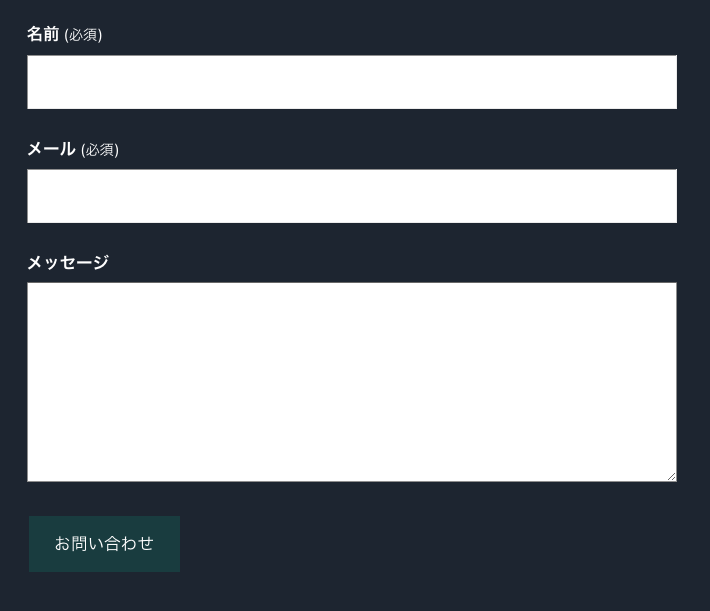The image size is (710, 611).
Task: Click the dark green button below the message box
Action: point(104,544)
